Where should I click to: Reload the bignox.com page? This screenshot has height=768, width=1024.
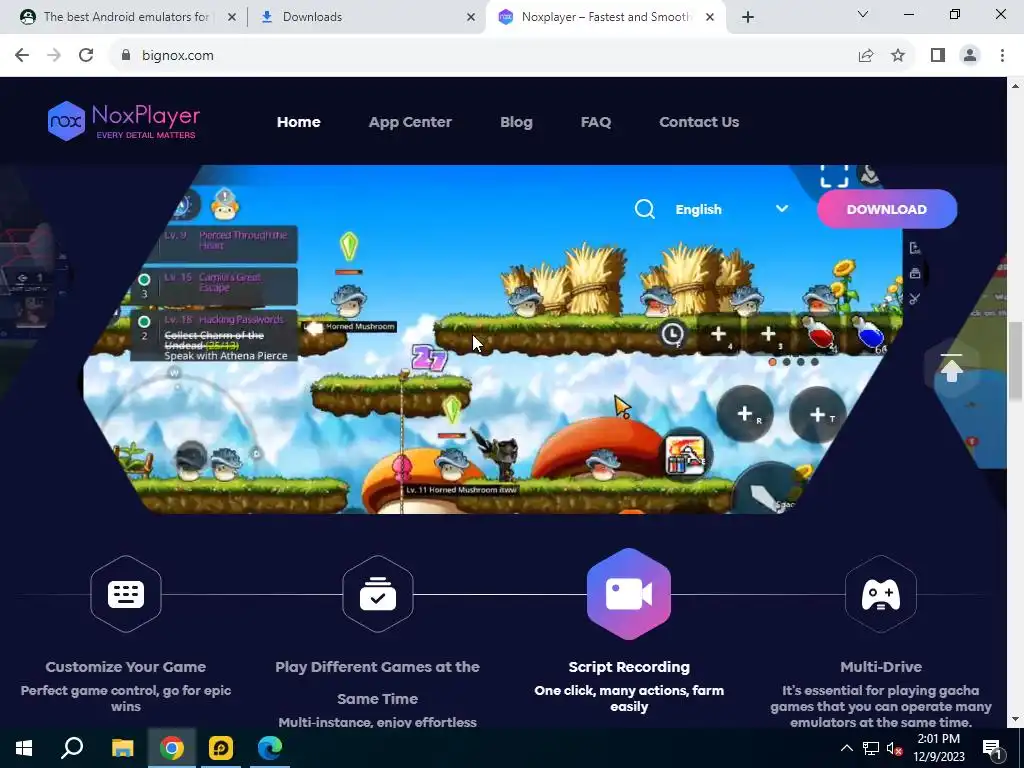(x=86, y=56)
